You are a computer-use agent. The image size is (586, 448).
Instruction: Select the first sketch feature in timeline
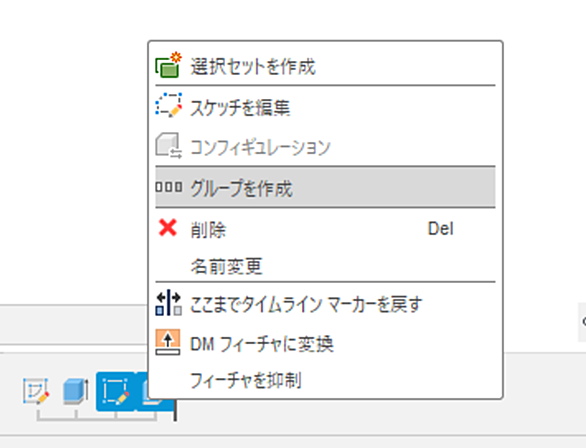click(x=36, y=391)
